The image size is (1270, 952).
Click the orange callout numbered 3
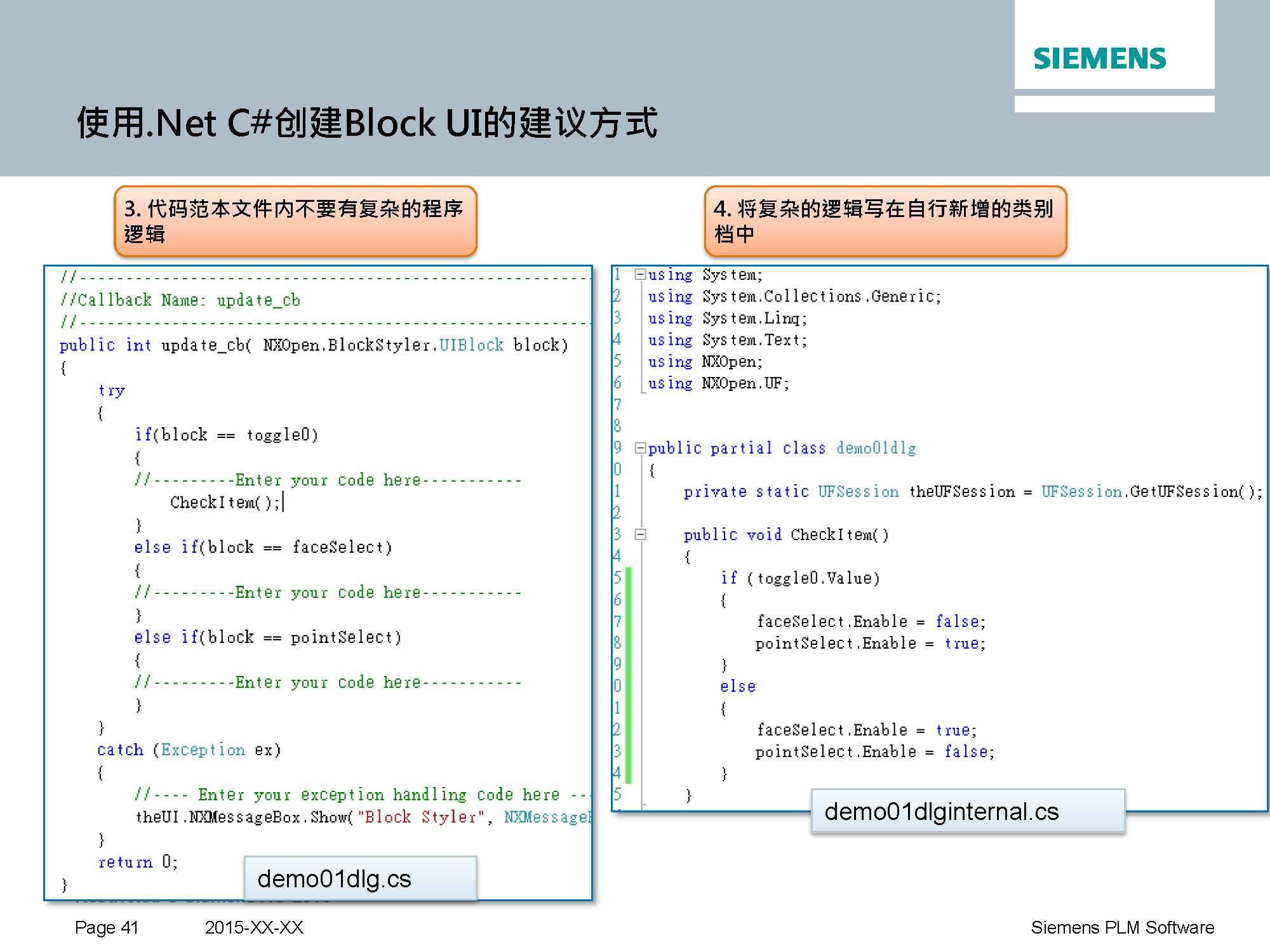(x=295, y=221)
